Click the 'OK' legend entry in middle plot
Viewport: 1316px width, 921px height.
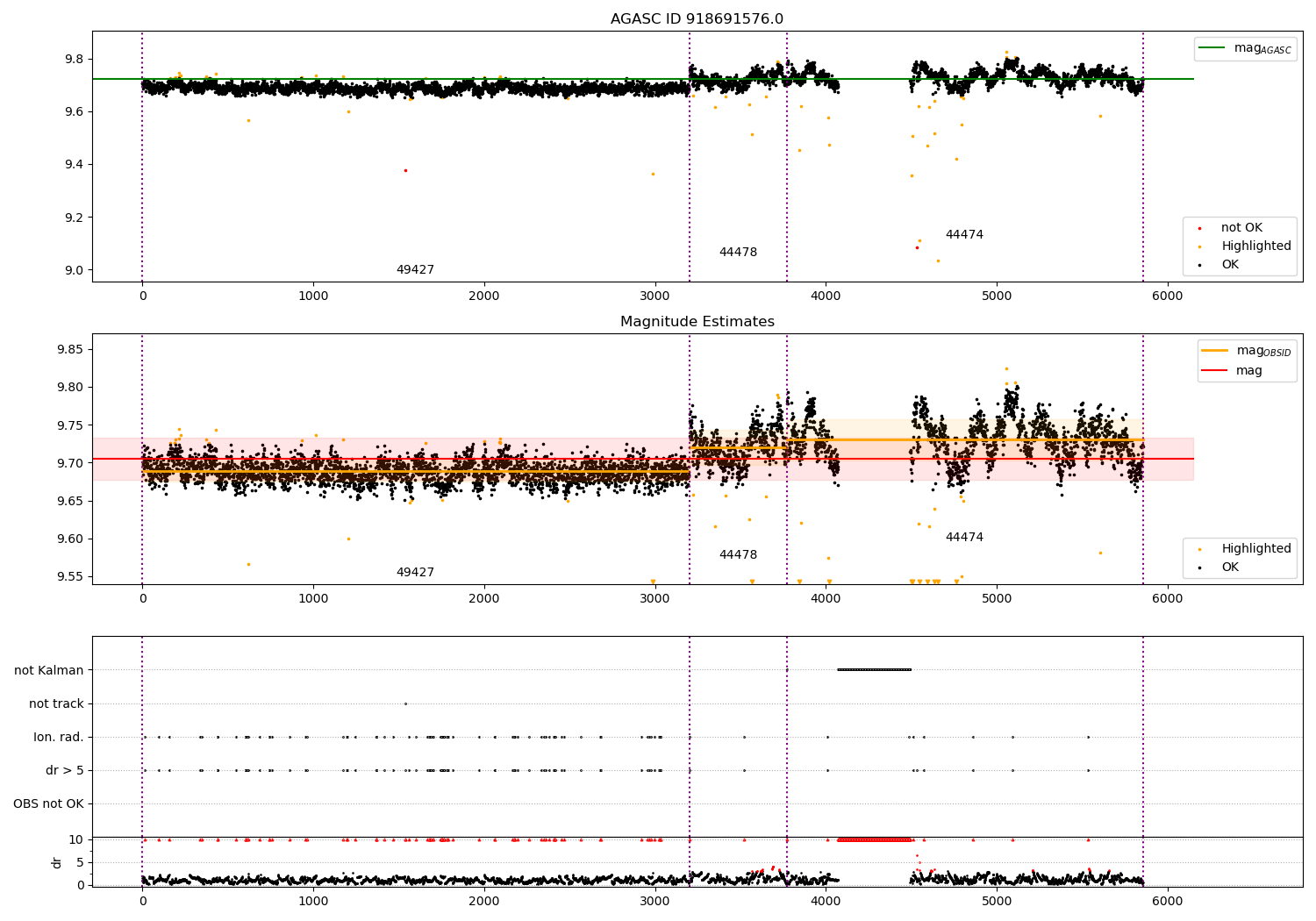[1219, 567]
